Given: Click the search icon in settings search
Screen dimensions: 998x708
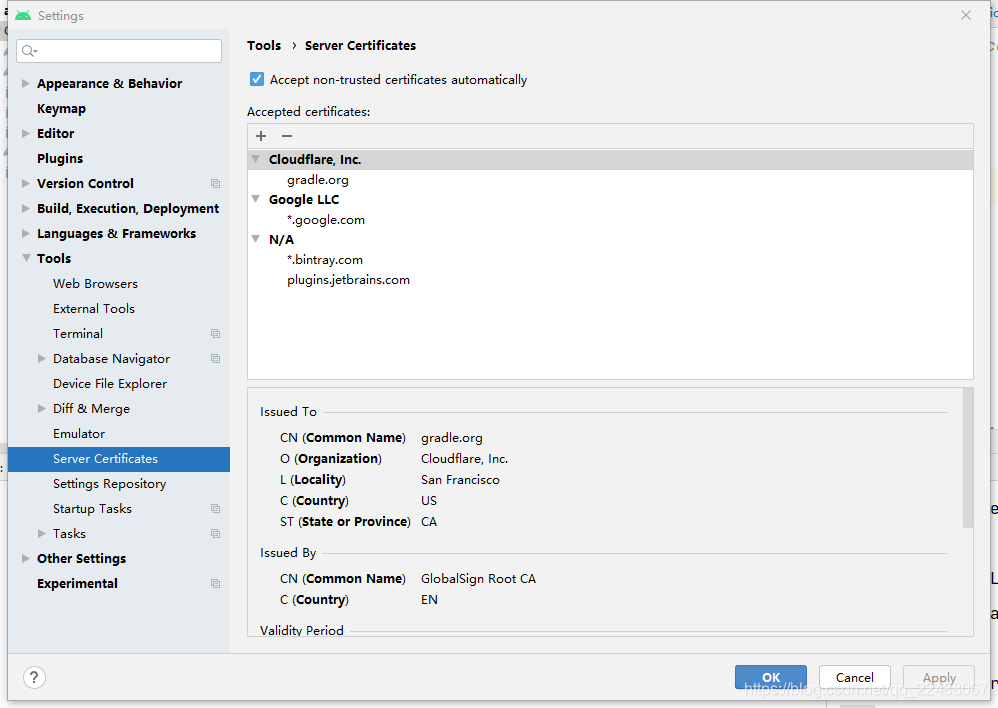Looking at the screenshot, I should point(29,51).
